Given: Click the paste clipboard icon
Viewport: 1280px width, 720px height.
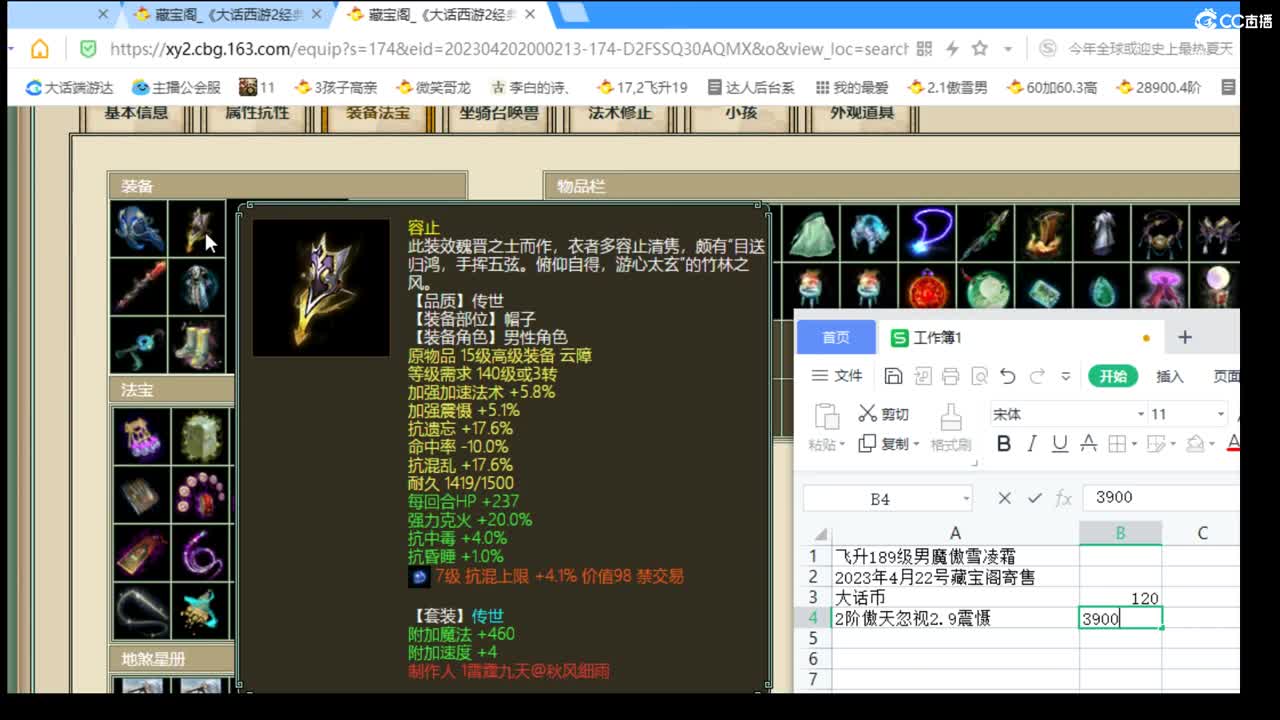Looking at the screenshot, I should (826, 417).
